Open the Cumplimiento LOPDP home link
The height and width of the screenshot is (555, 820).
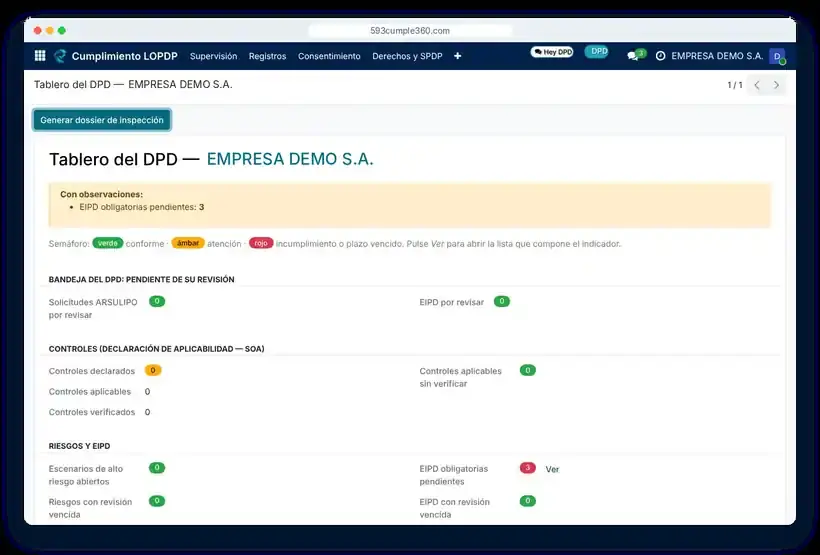click(x=124, y=56)
